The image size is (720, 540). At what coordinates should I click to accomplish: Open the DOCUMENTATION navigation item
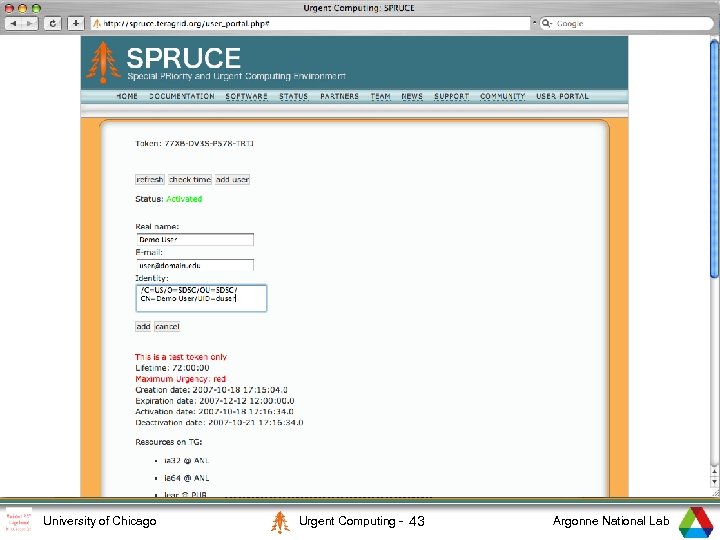point(182,96)
